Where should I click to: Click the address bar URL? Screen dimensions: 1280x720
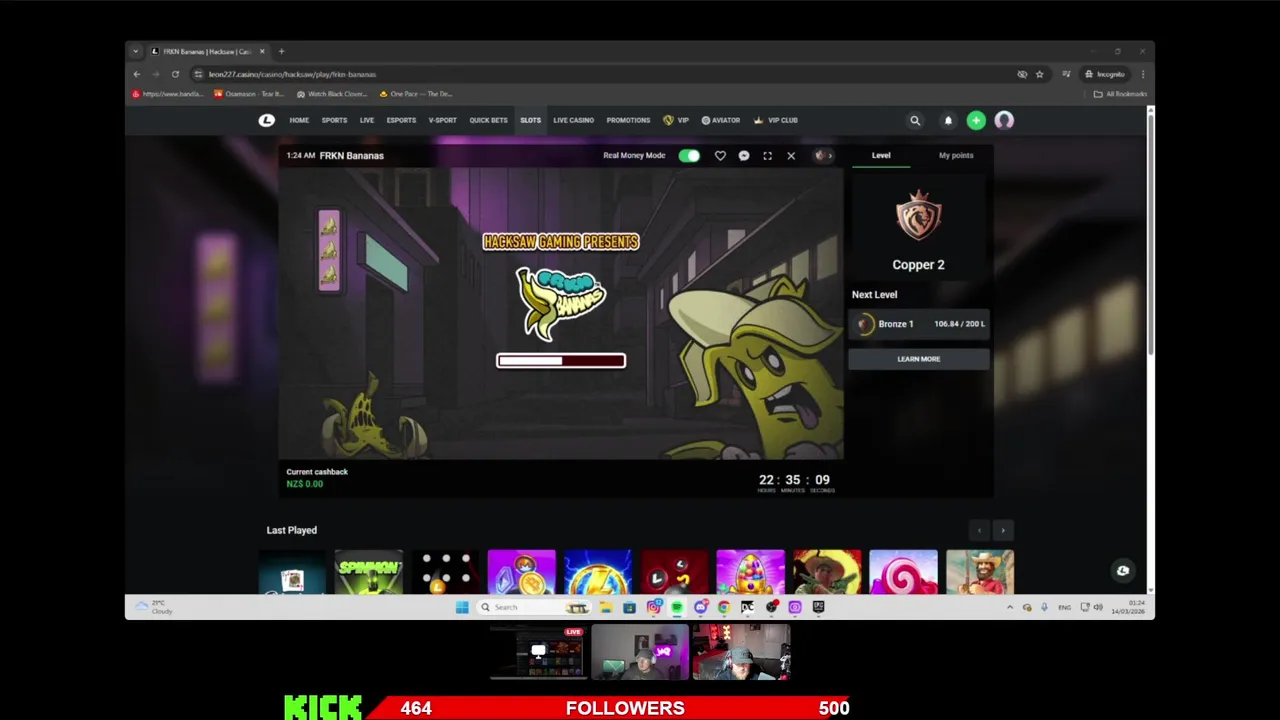tap(292, 74)
